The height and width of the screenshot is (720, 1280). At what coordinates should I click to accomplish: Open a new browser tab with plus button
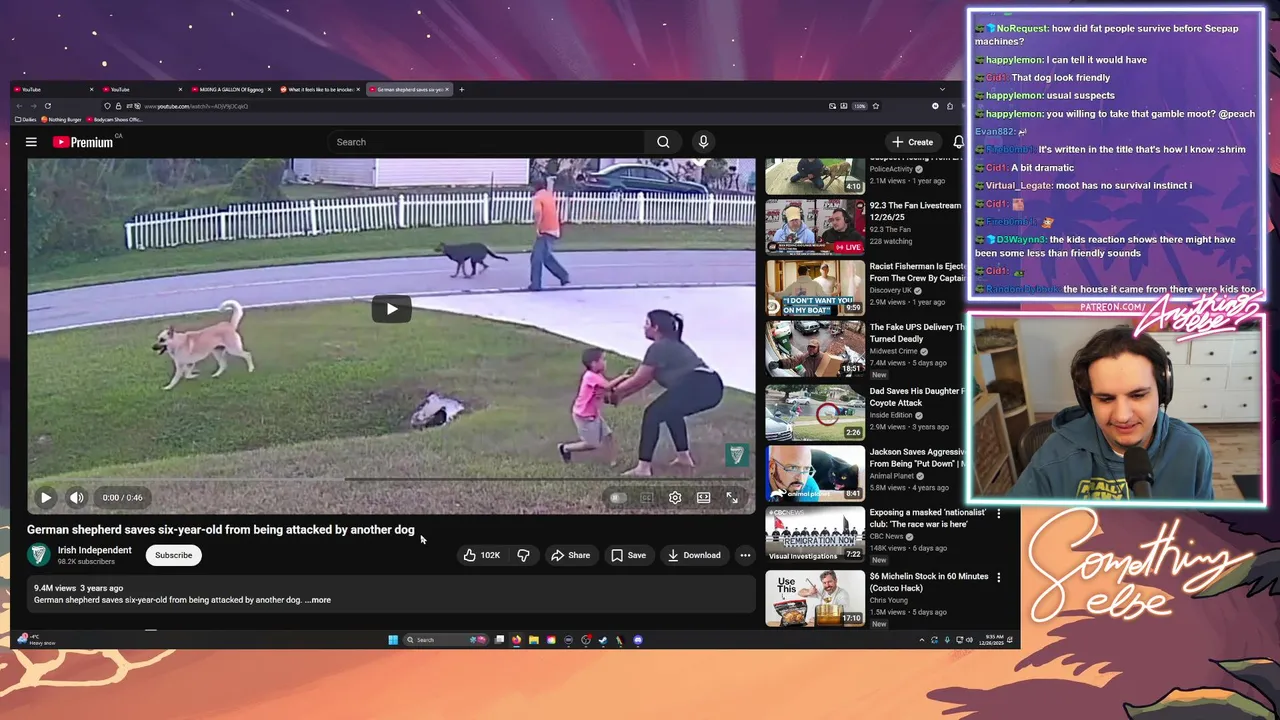(x=461, y=89)
